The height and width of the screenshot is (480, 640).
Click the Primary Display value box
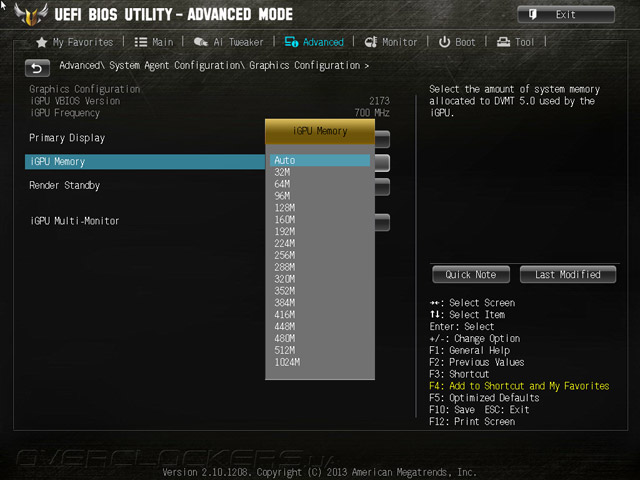coord(382,139)
